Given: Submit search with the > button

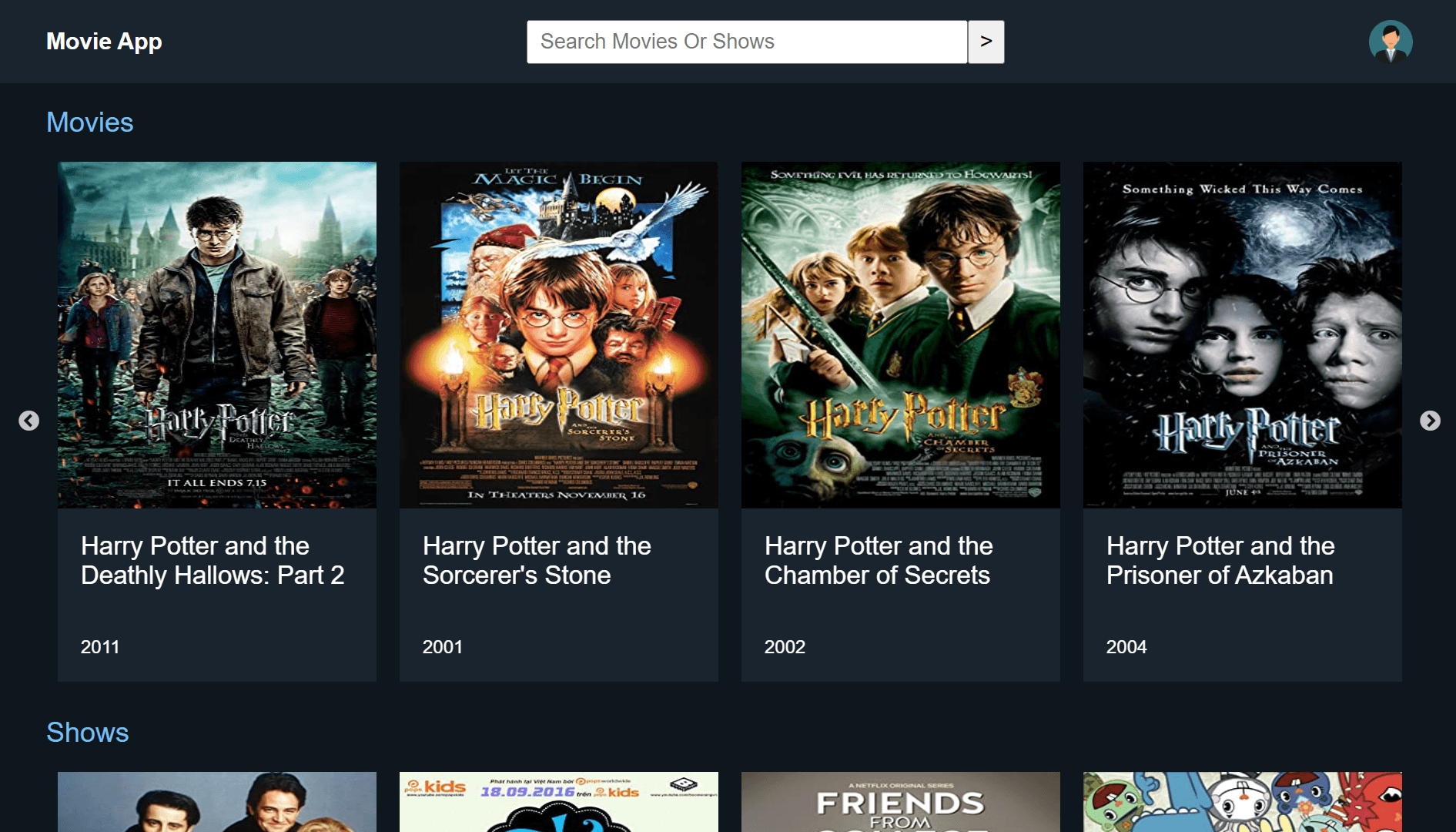Looking at the screenshot, I should [986, 42].
